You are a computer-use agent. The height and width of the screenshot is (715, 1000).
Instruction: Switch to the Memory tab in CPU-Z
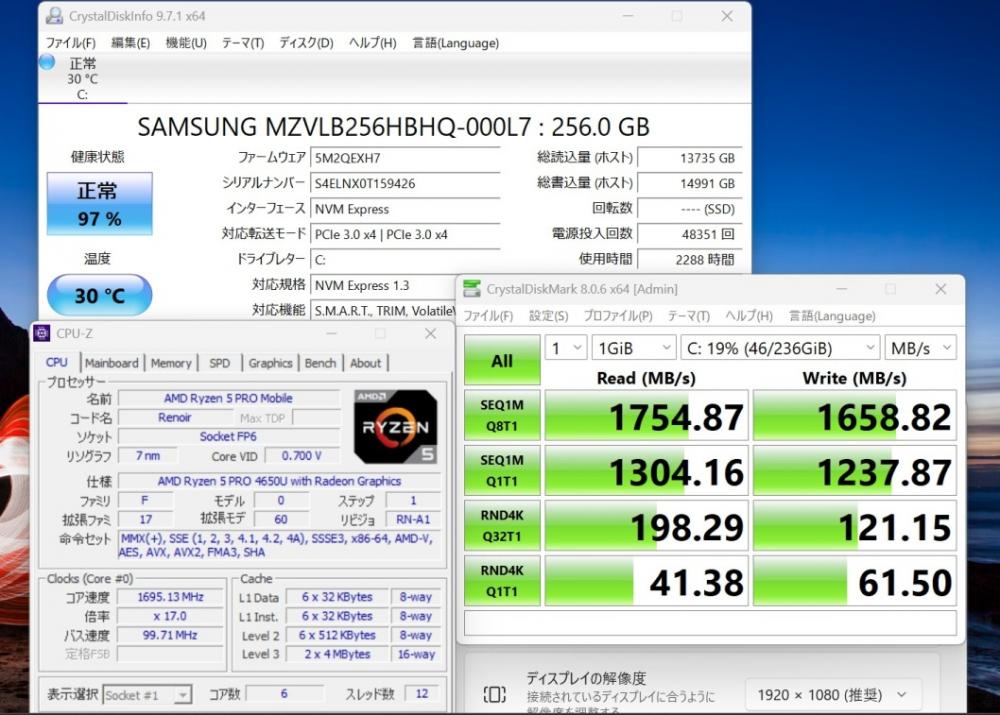pyautogui.click(x=171, y=363)
